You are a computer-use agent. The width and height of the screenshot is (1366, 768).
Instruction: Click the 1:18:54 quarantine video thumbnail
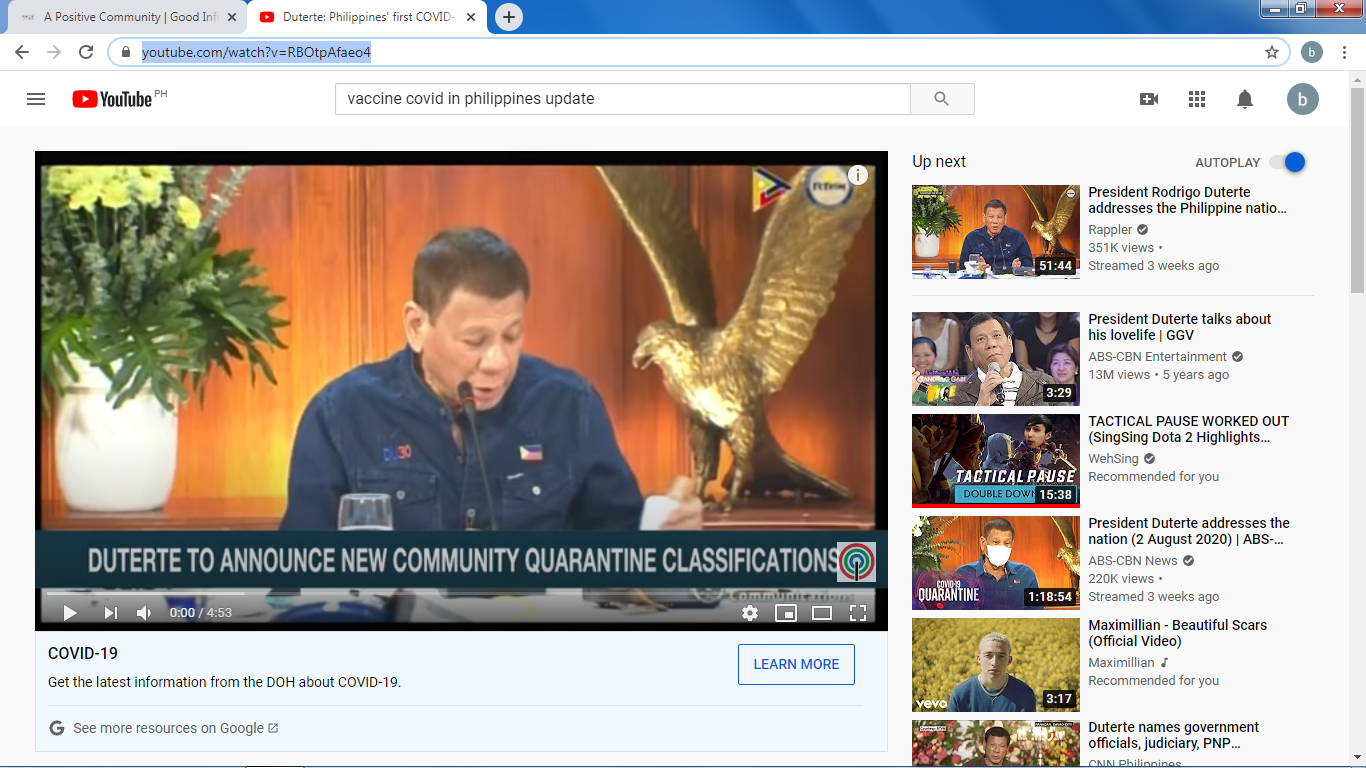point(996,563)
